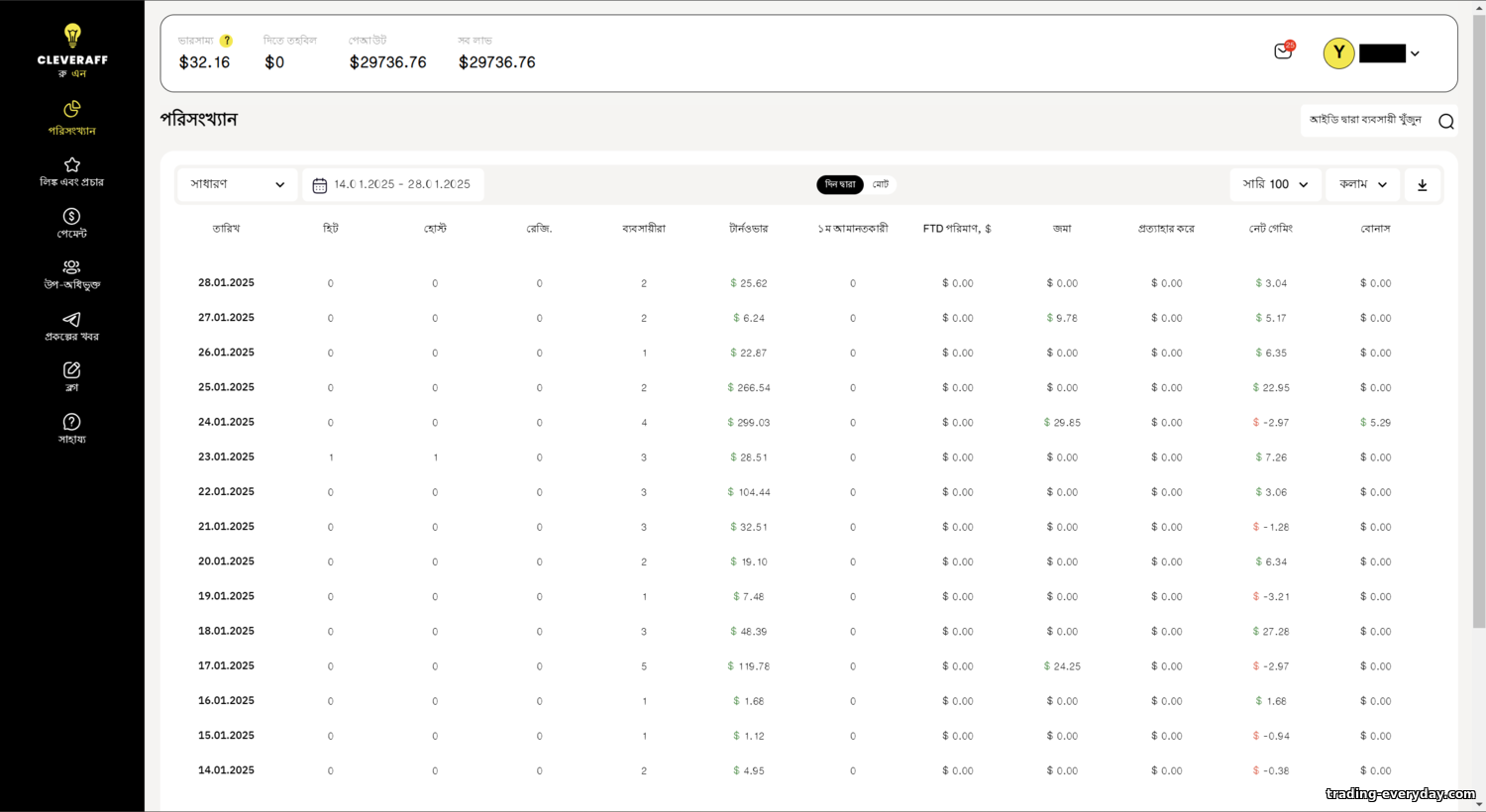This screenshot has width=1486, height=812.
Task: Click the net gaming value $ -1.28
Action: pos(1271,528)
